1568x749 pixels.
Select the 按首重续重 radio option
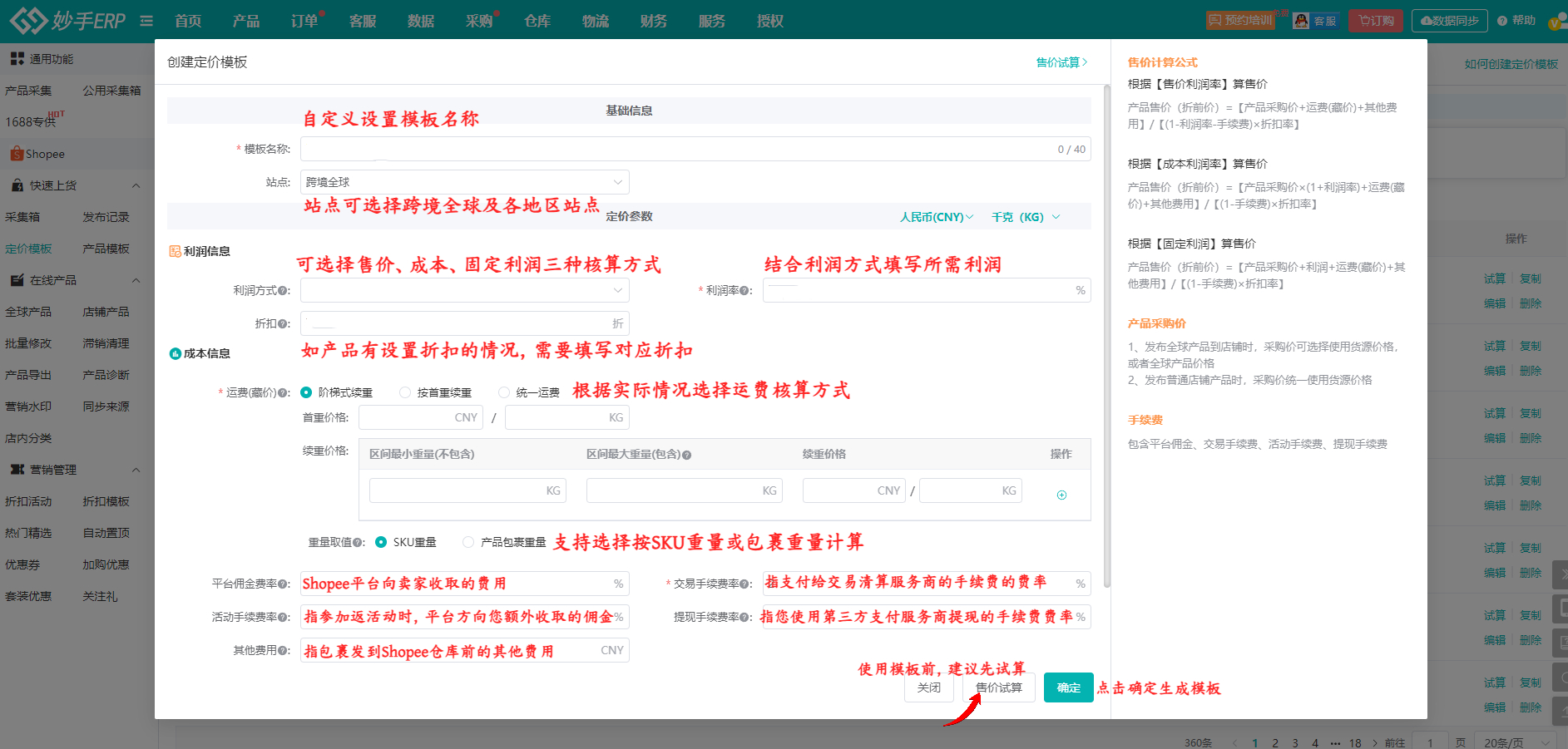pyautogui.click(x=405, y=392)
